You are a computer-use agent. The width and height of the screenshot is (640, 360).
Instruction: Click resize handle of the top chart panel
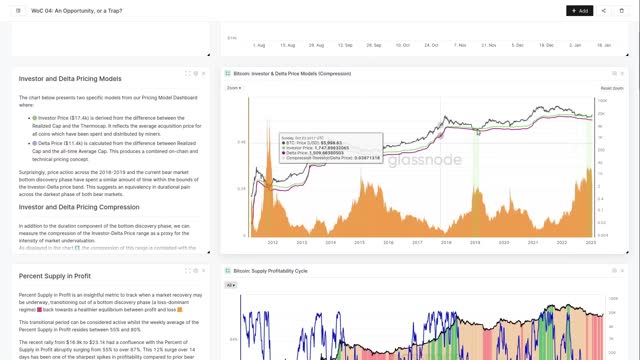[x=627, y=54]
